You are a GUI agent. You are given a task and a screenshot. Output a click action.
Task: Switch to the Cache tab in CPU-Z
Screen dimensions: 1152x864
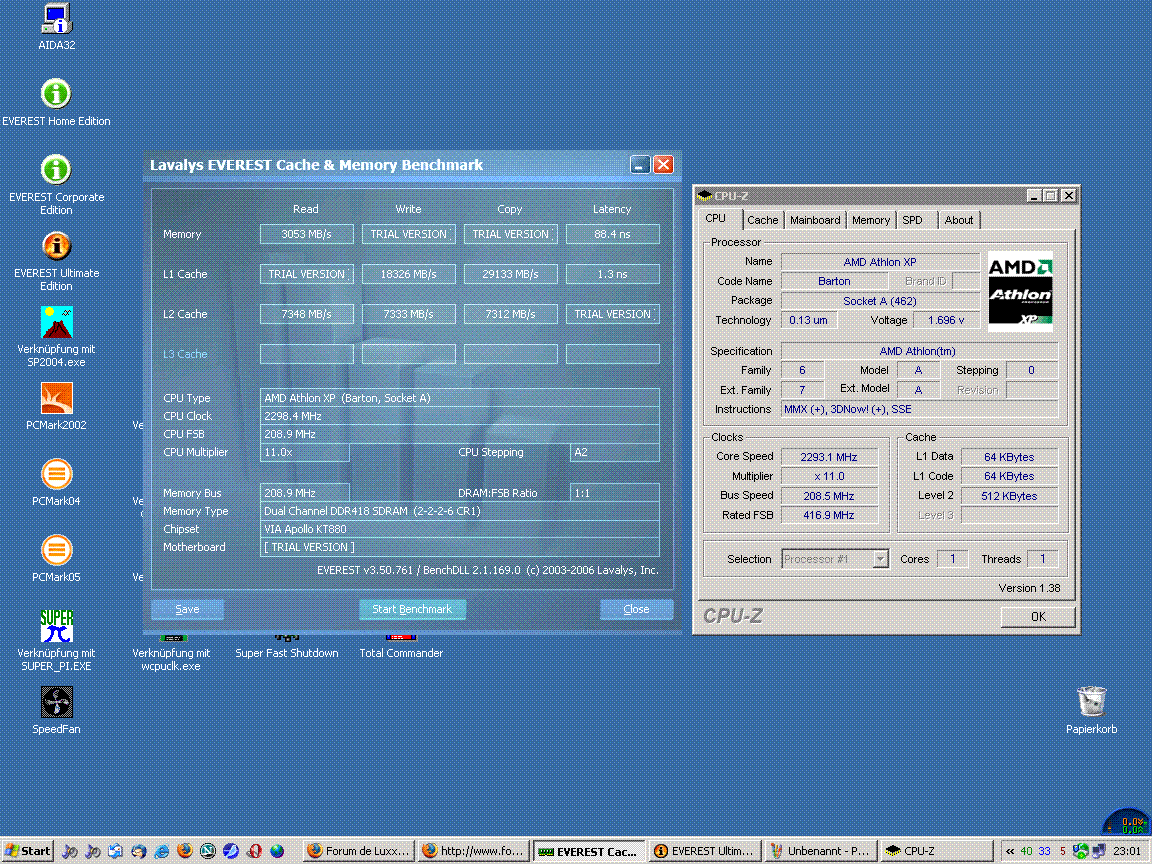(x=762, y=220)
